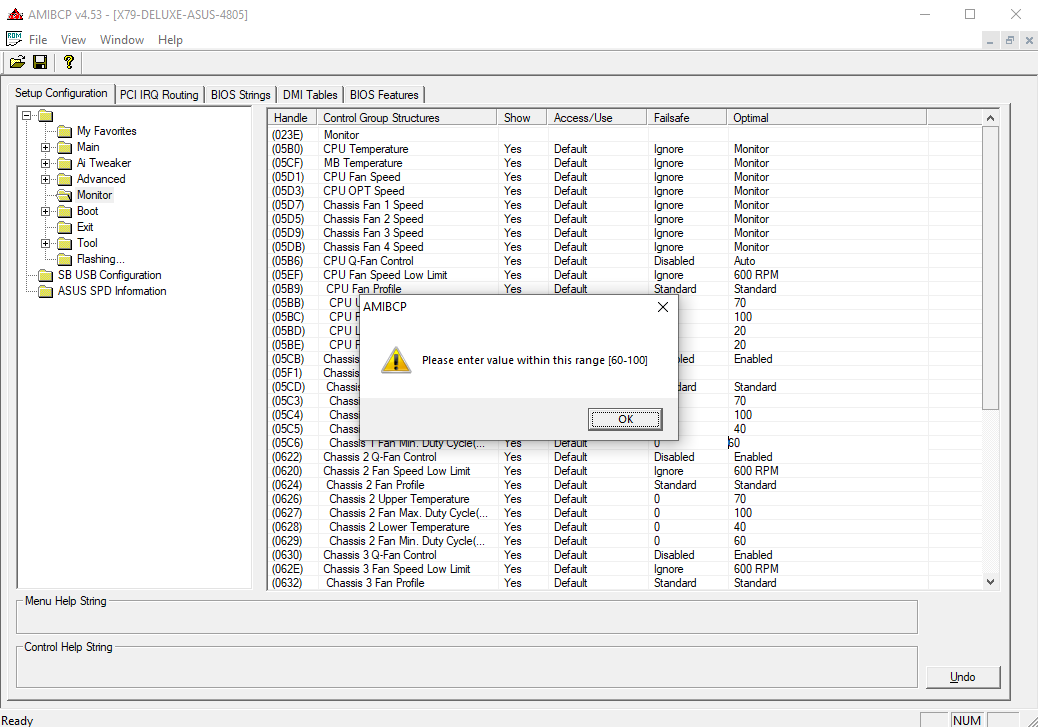
Task: Click the yellow warning icon in dialog
Action: [396, 360]
